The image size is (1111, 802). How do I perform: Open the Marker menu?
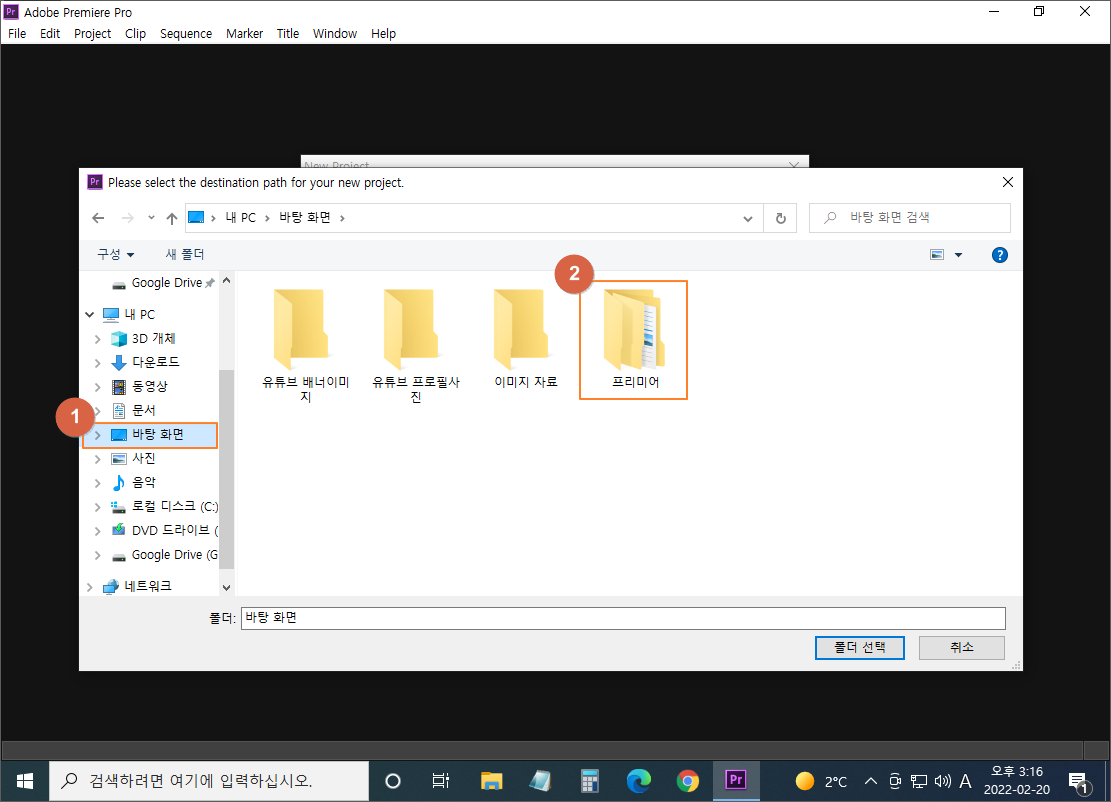(244, 33)
